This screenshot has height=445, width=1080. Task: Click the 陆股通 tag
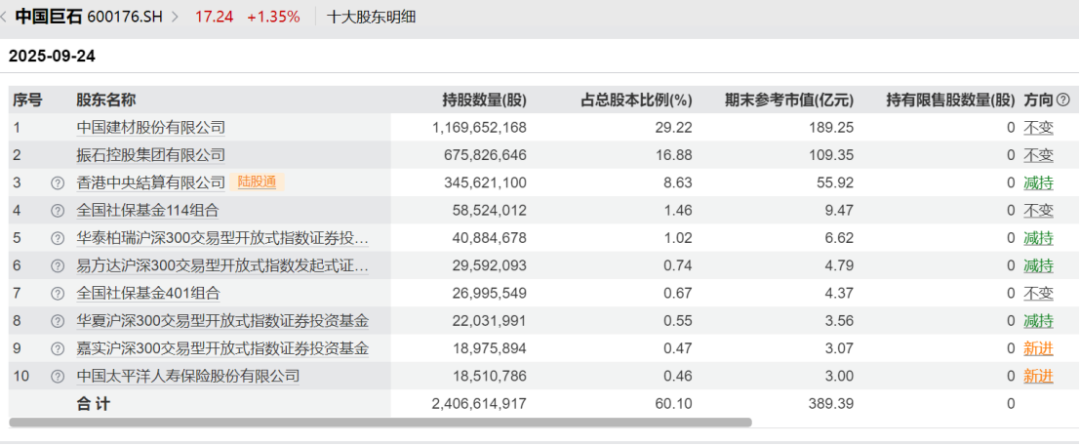coord(257,182)
